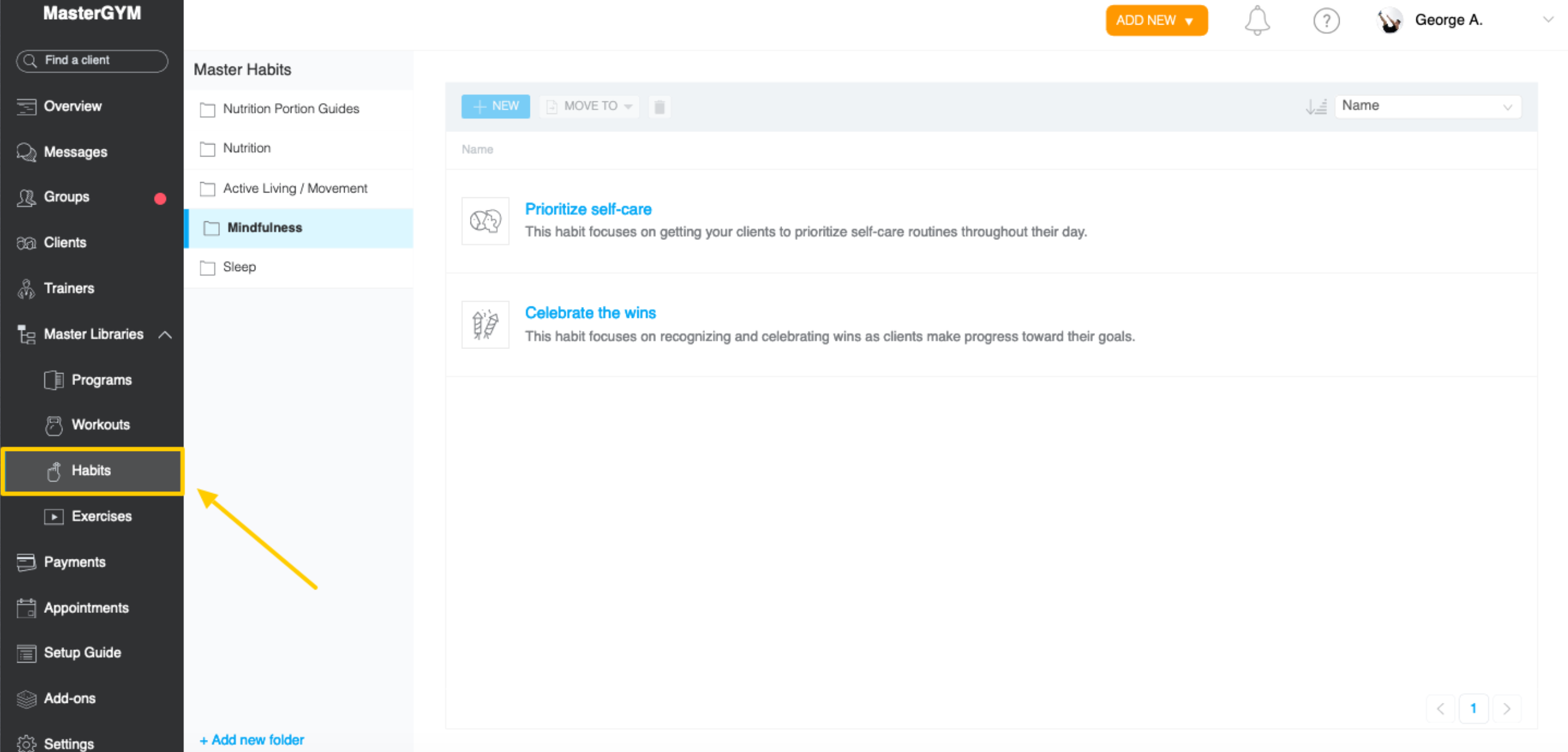Collapse the Master Libraries chevron
Screen dimensions: 1568x752
165,334
